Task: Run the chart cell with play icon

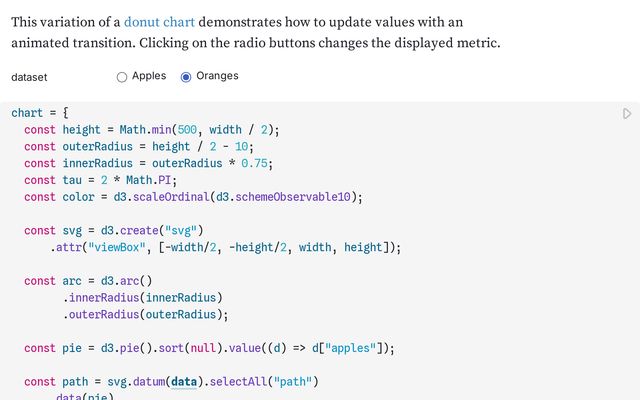Action: (627, 114)
